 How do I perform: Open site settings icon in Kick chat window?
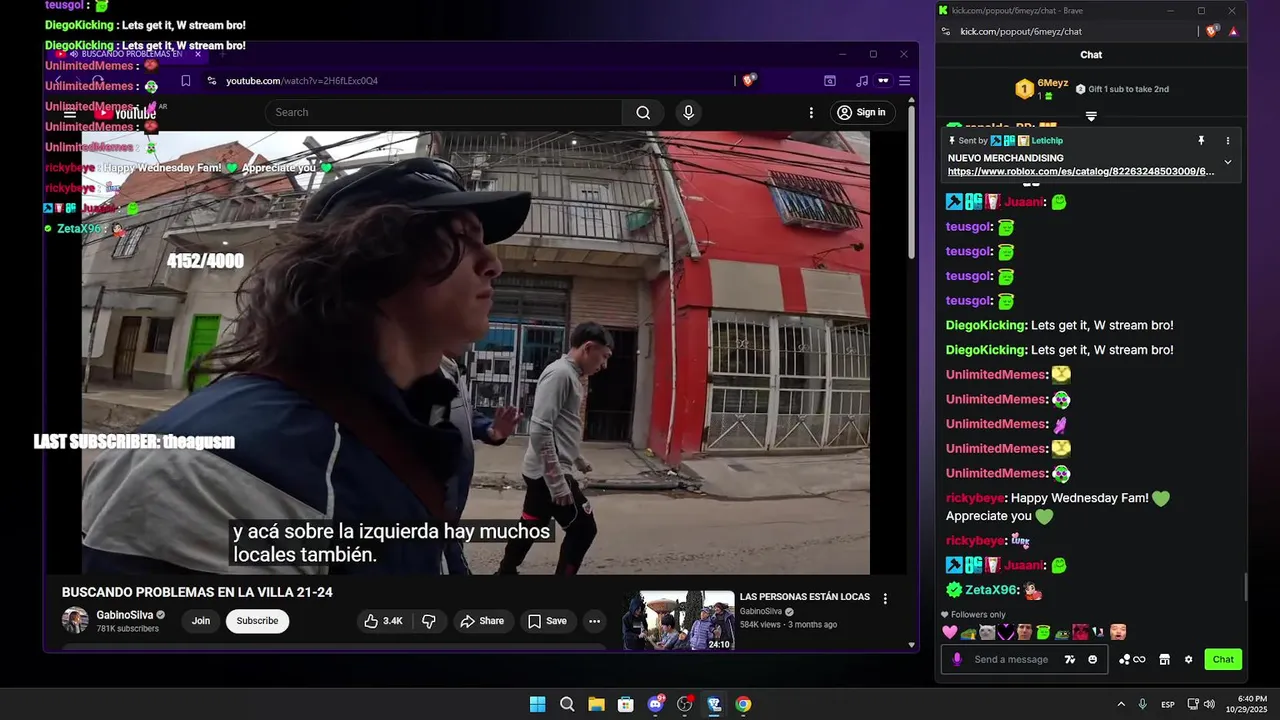[945, 32]
